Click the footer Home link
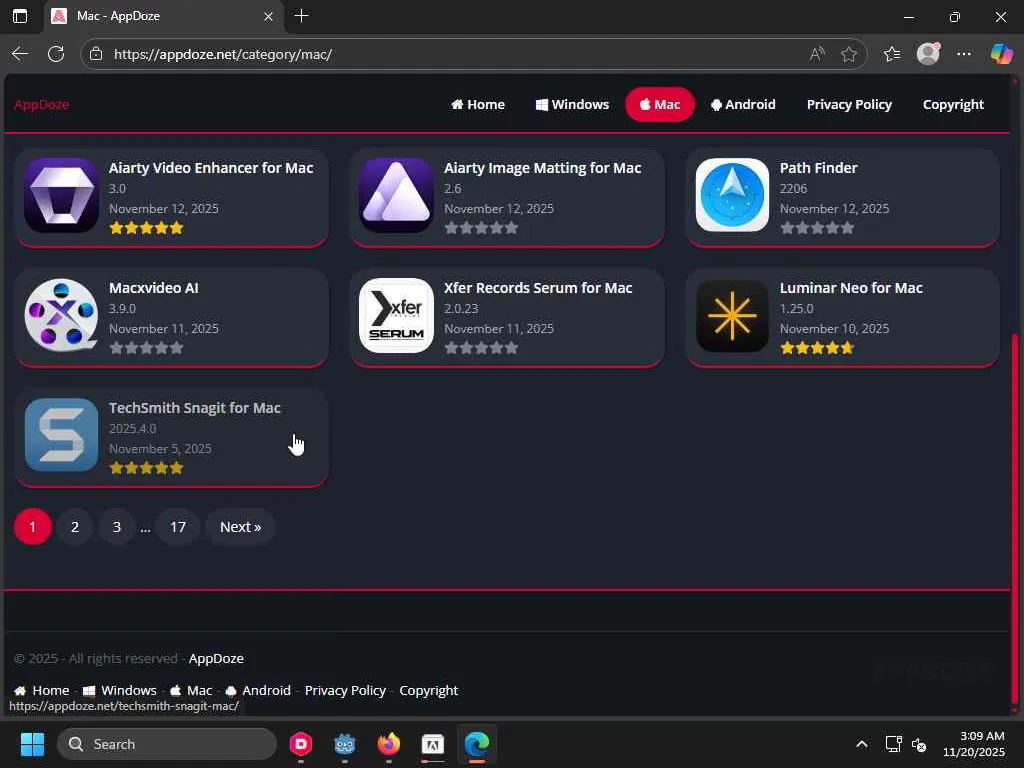 (x=42, y=690)
